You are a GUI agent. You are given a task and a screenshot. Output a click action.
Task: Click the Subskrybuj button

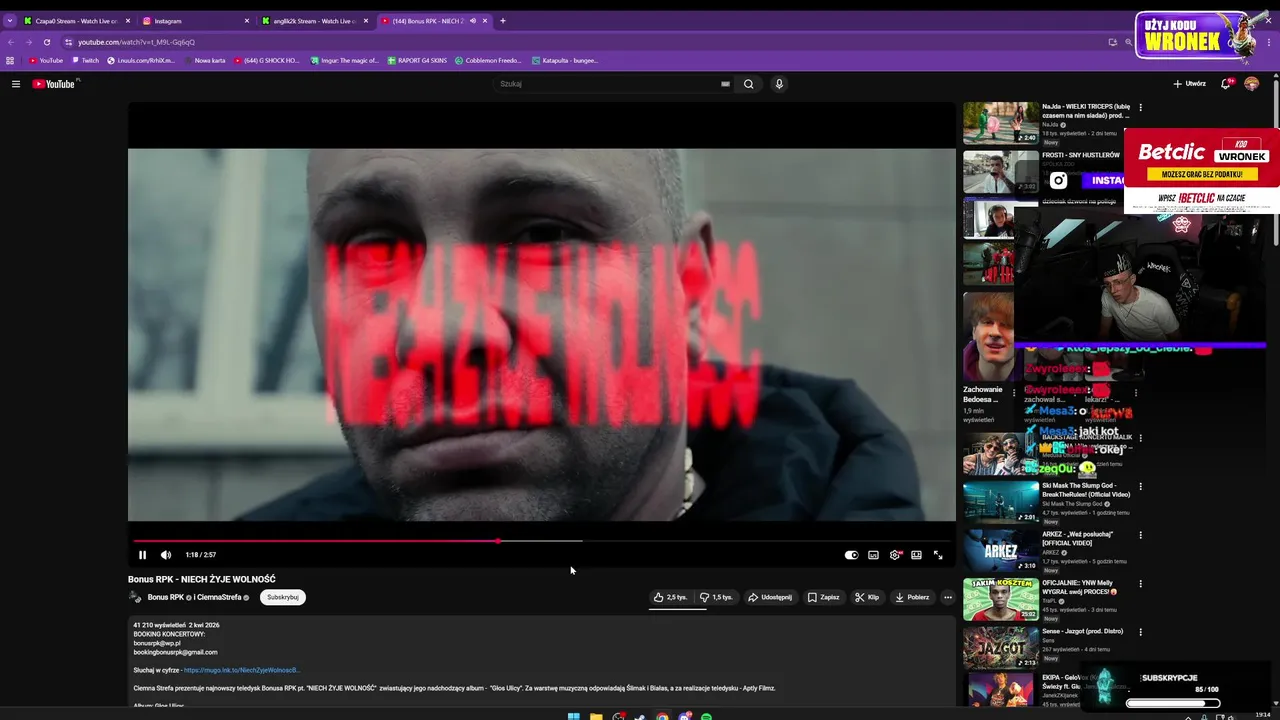tap(283, 597)
